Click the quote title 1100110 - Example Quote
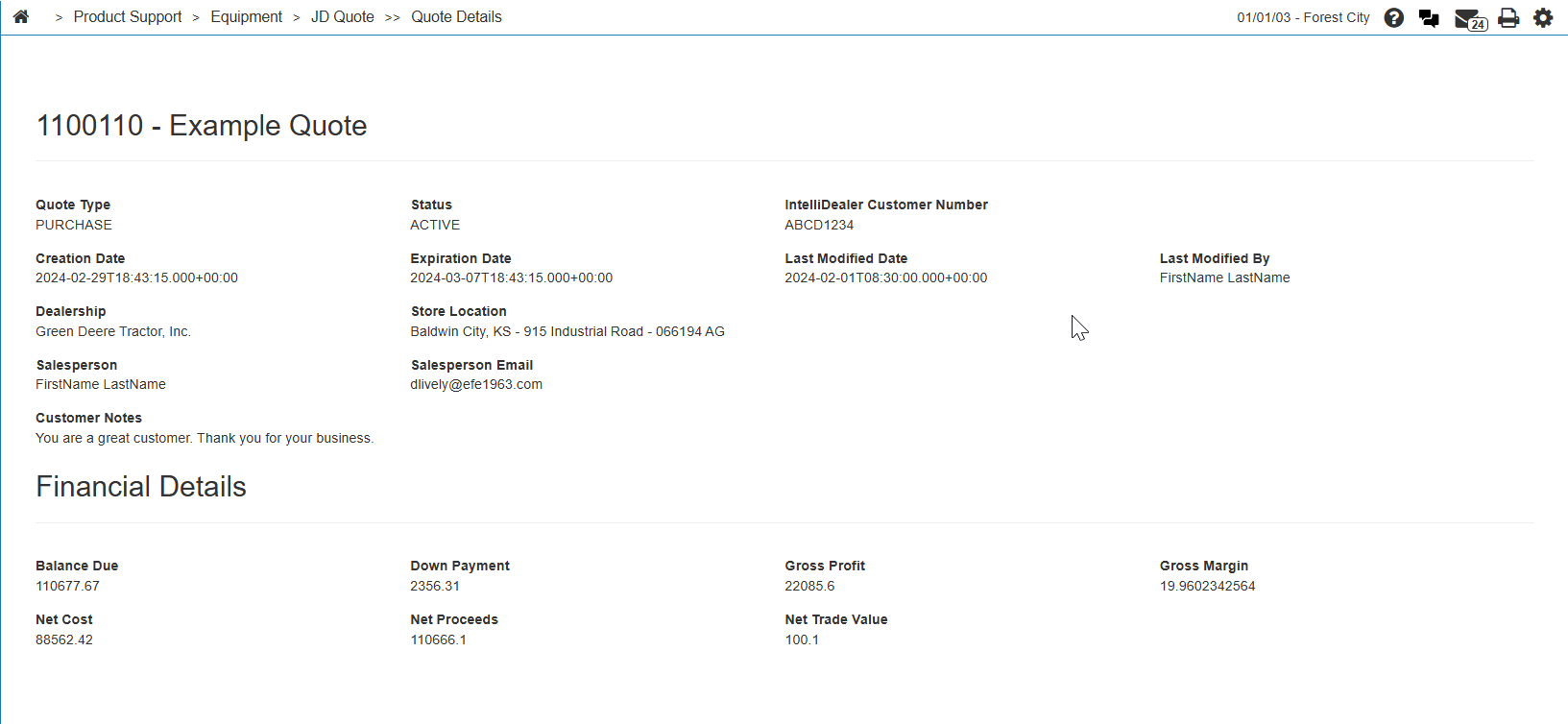This screenshot has height=724, width=1568. pyautogui.click(x=202, y=126)
